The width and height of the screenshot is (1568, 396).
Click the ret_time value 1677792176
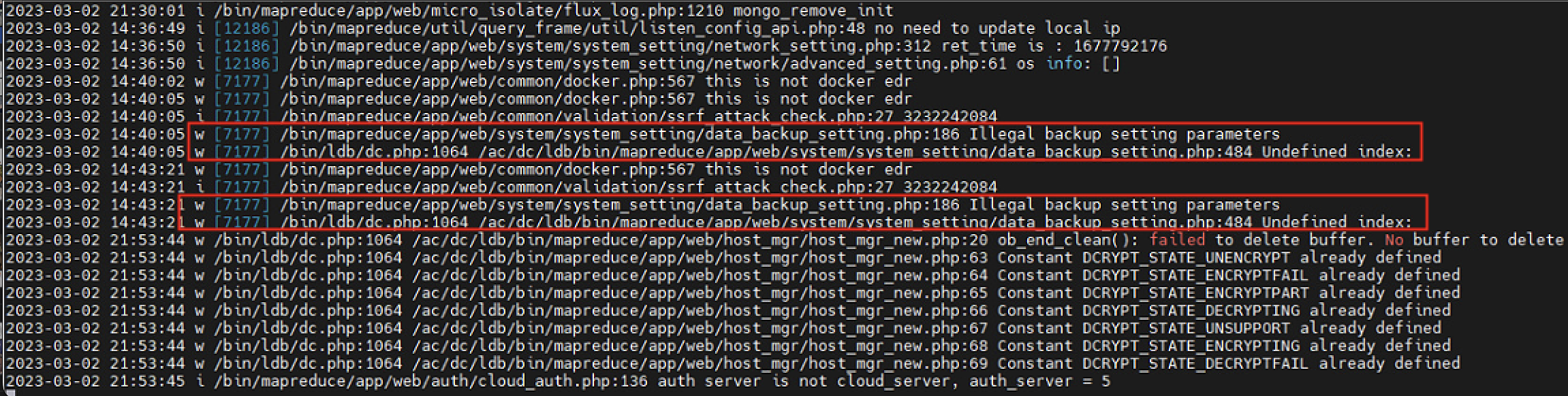[x=1120, y=46]
